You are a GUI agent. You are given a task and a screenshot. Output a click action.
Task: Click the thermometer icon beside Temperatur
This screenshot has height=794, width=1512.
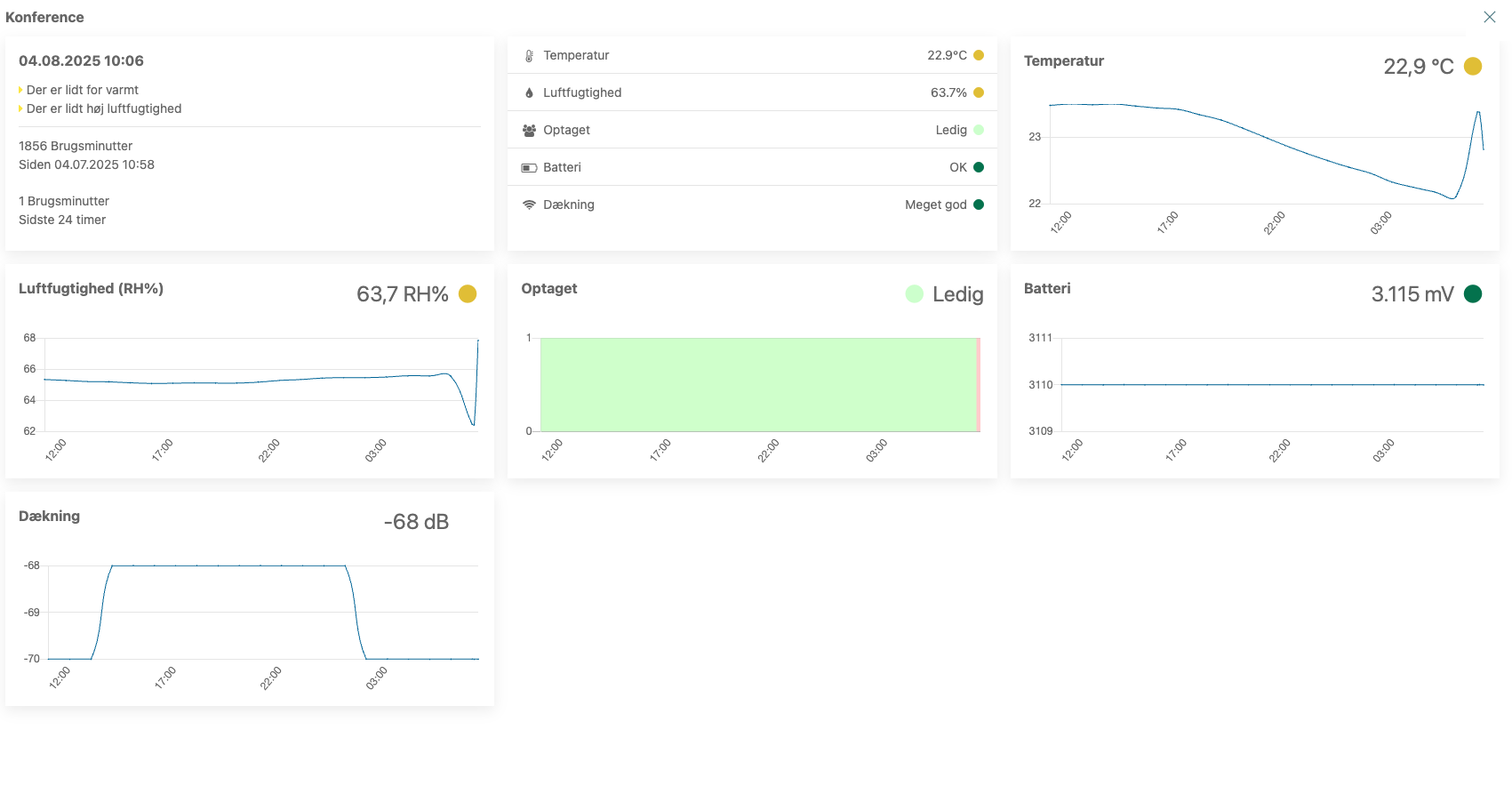pyautogui.click(x=529, y=55)
